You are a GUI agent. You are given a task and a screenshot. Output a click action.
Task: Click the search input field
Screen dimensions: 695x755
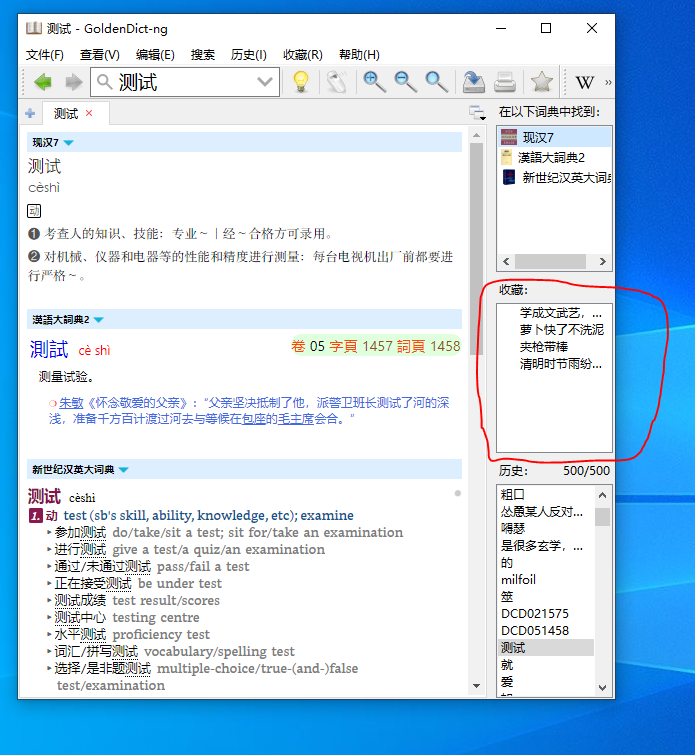pyautogui.click(x=185, y=82)
